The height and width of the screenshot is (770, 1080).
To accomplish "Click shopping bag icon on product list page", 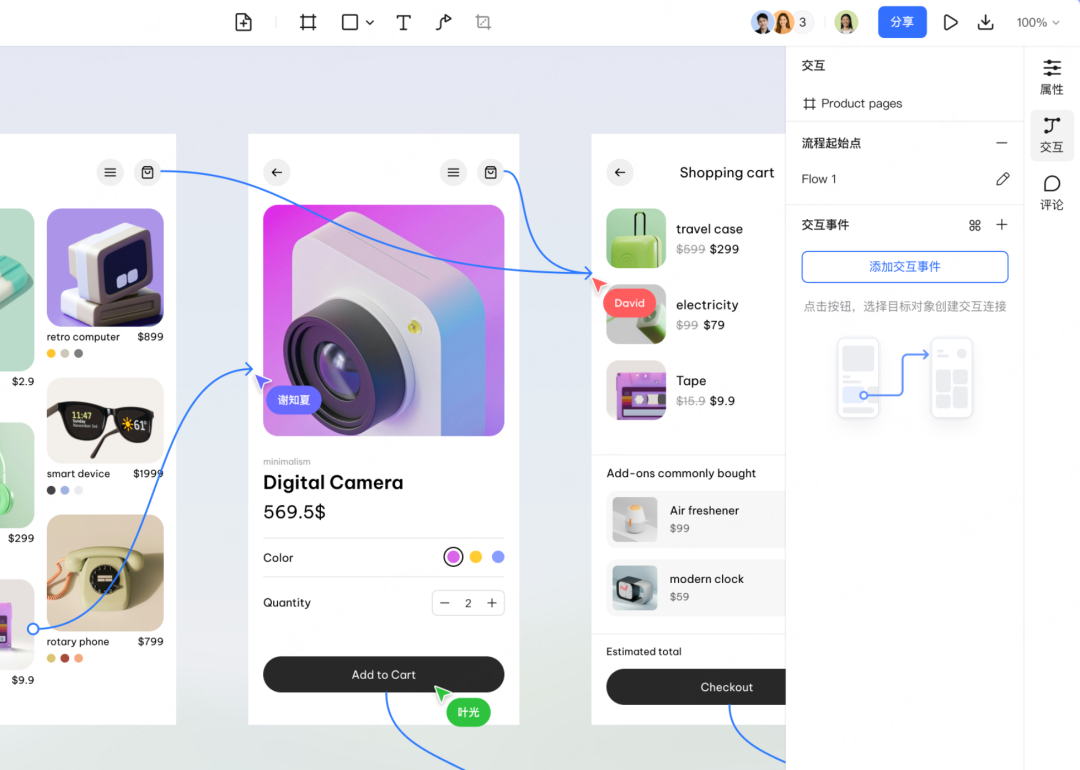I will point(147,172).
